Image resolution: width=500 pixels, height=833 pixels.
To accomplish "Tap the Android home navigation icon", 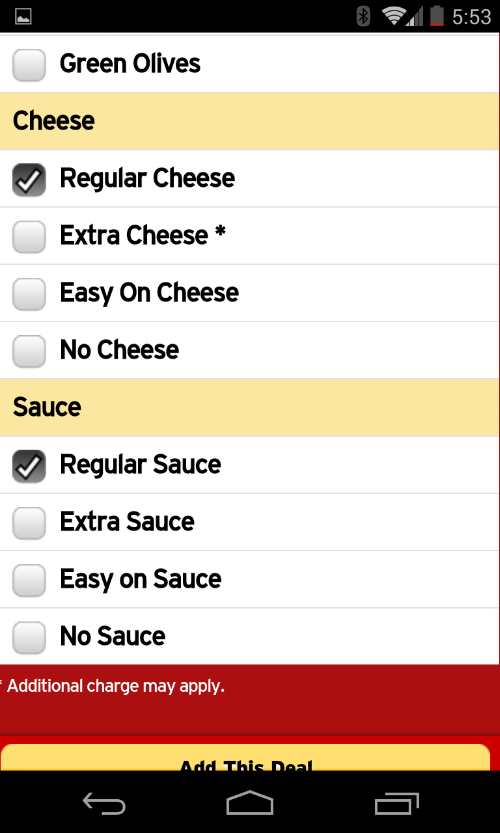I will point(250,803).
